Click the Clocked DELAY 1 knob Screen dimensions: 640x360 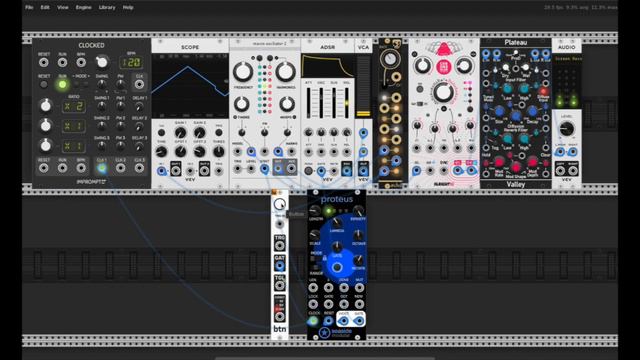click(139, 107)
